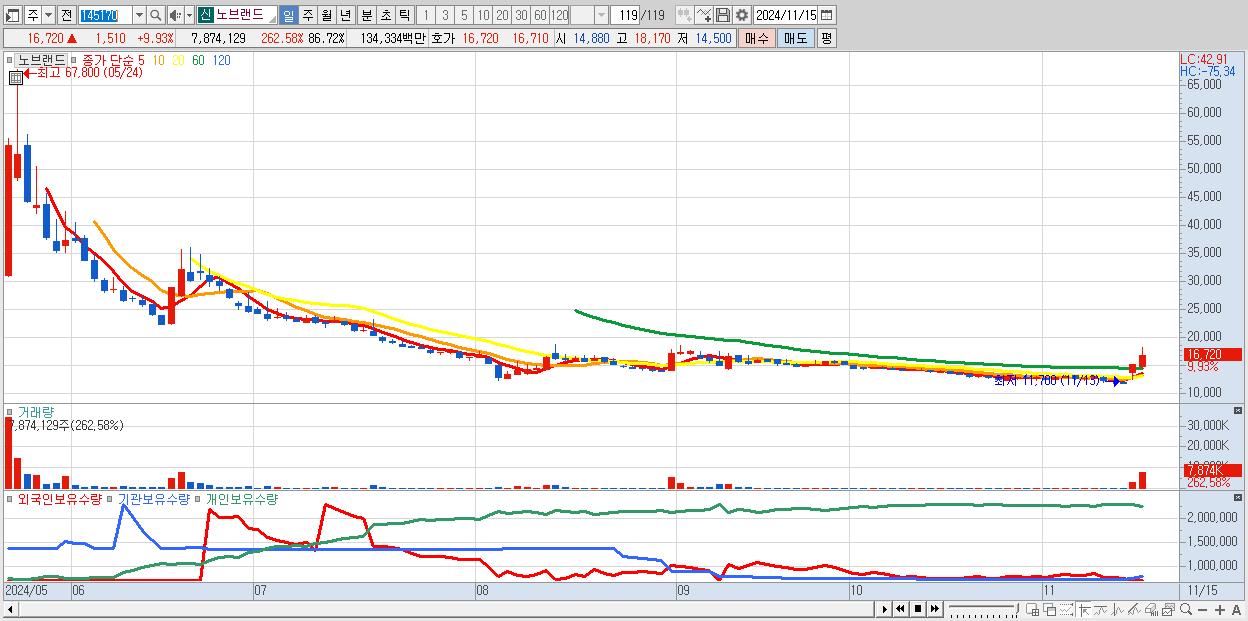Select the 월 (monthly) period toggle
This screenshot has height=621, width=1248.
click(326, 15)
